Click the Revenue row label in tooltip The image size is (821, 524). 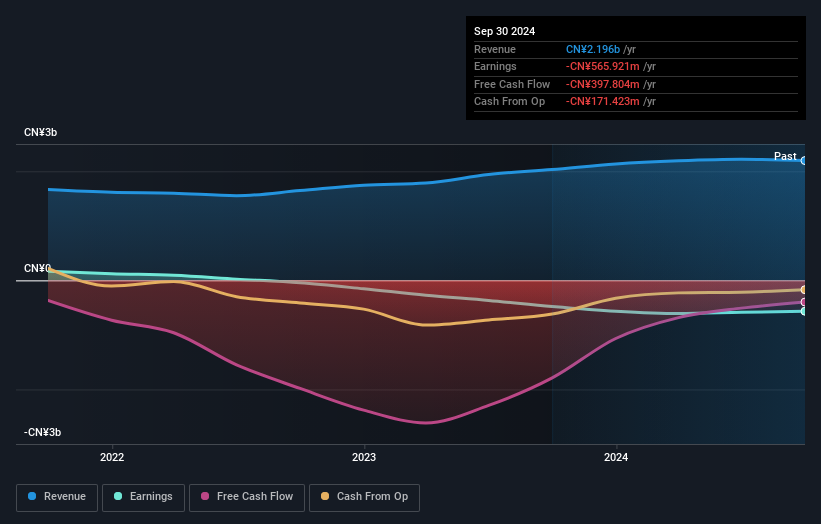[x=495, y=49]
